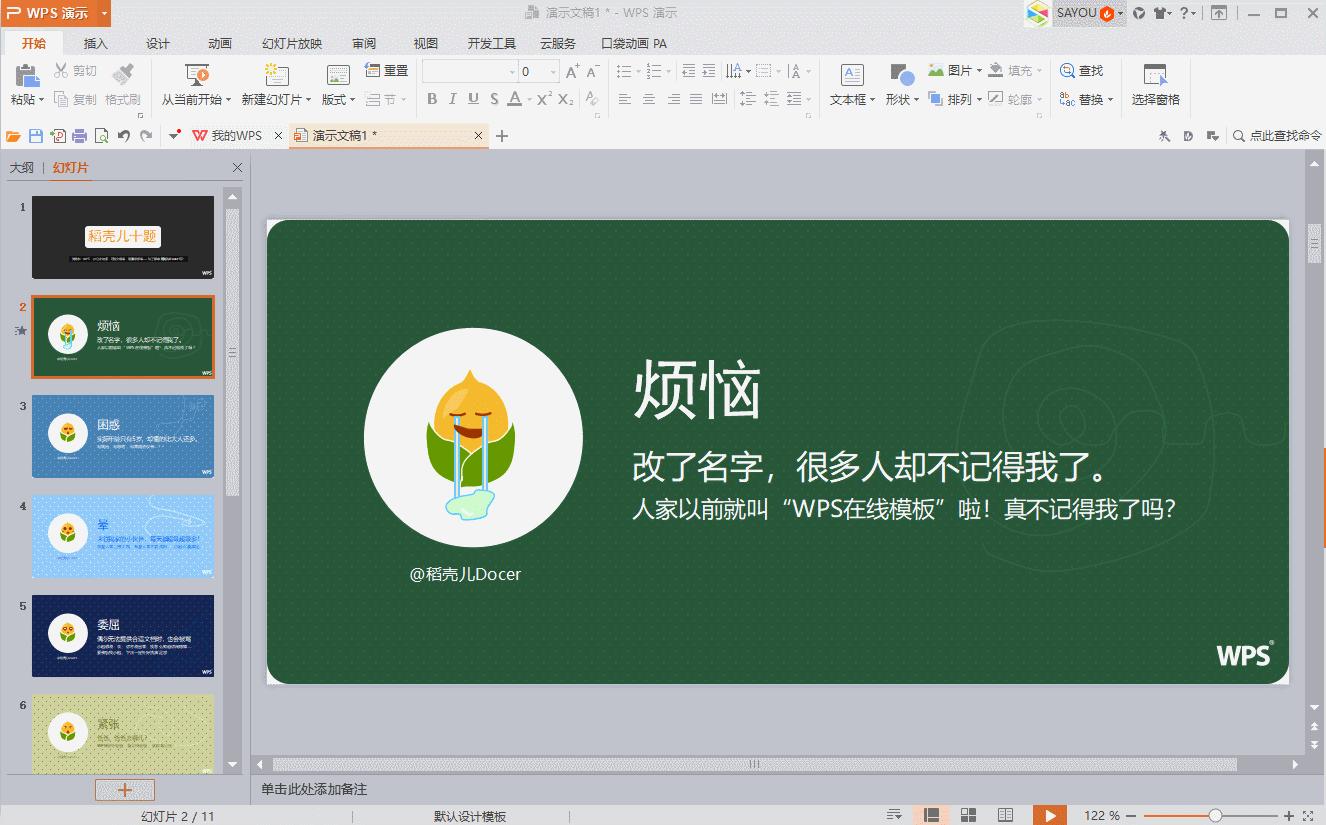Click the 查找 (find) icon

[1084, 70]
